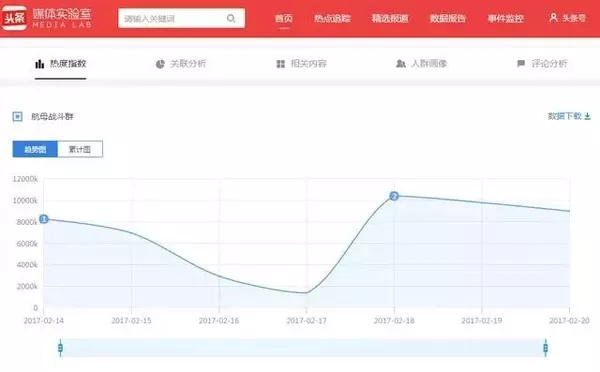Image resolution: width=600 pixels, height=372 pixels.
Task: Open the 事件监控 navigation link
Action: click(505, 18)
